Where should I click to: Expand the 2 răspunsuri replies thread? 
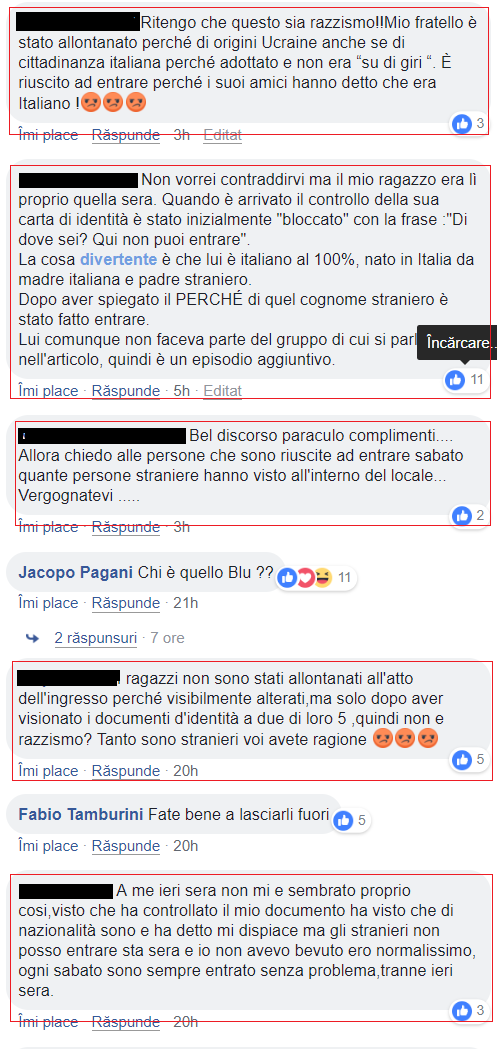click(96, 638)
